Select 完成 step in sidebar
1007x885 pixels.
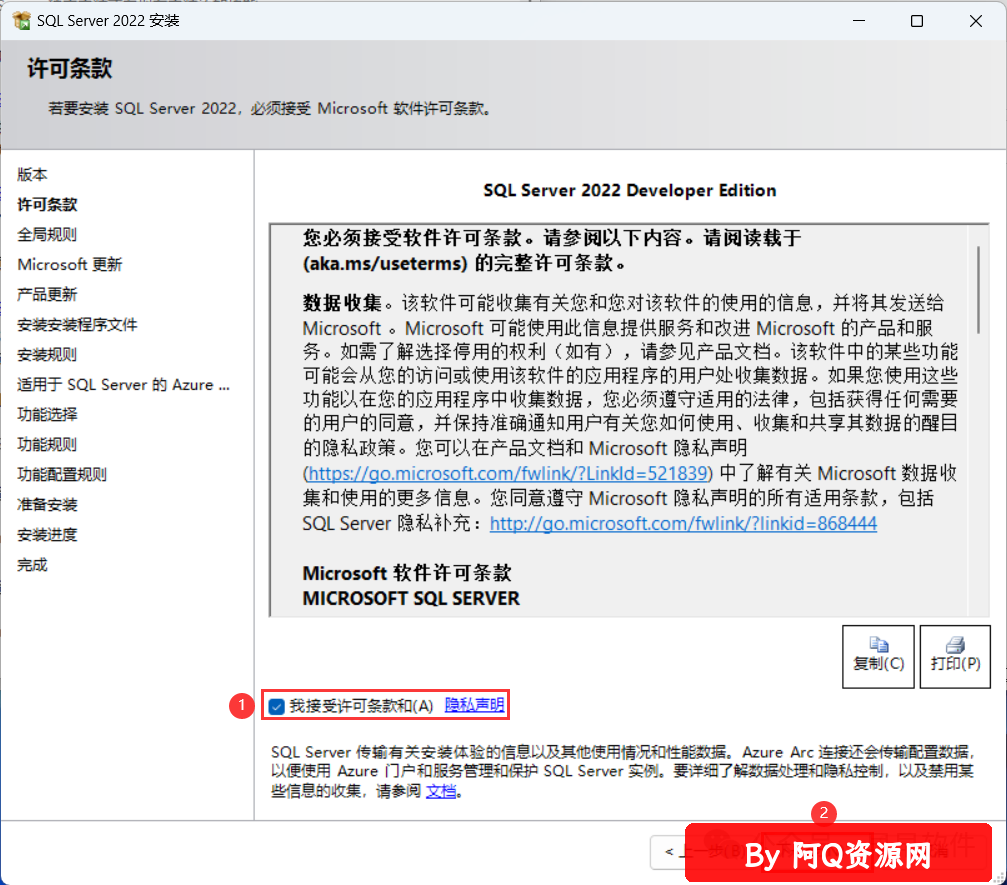click(32, 565)
